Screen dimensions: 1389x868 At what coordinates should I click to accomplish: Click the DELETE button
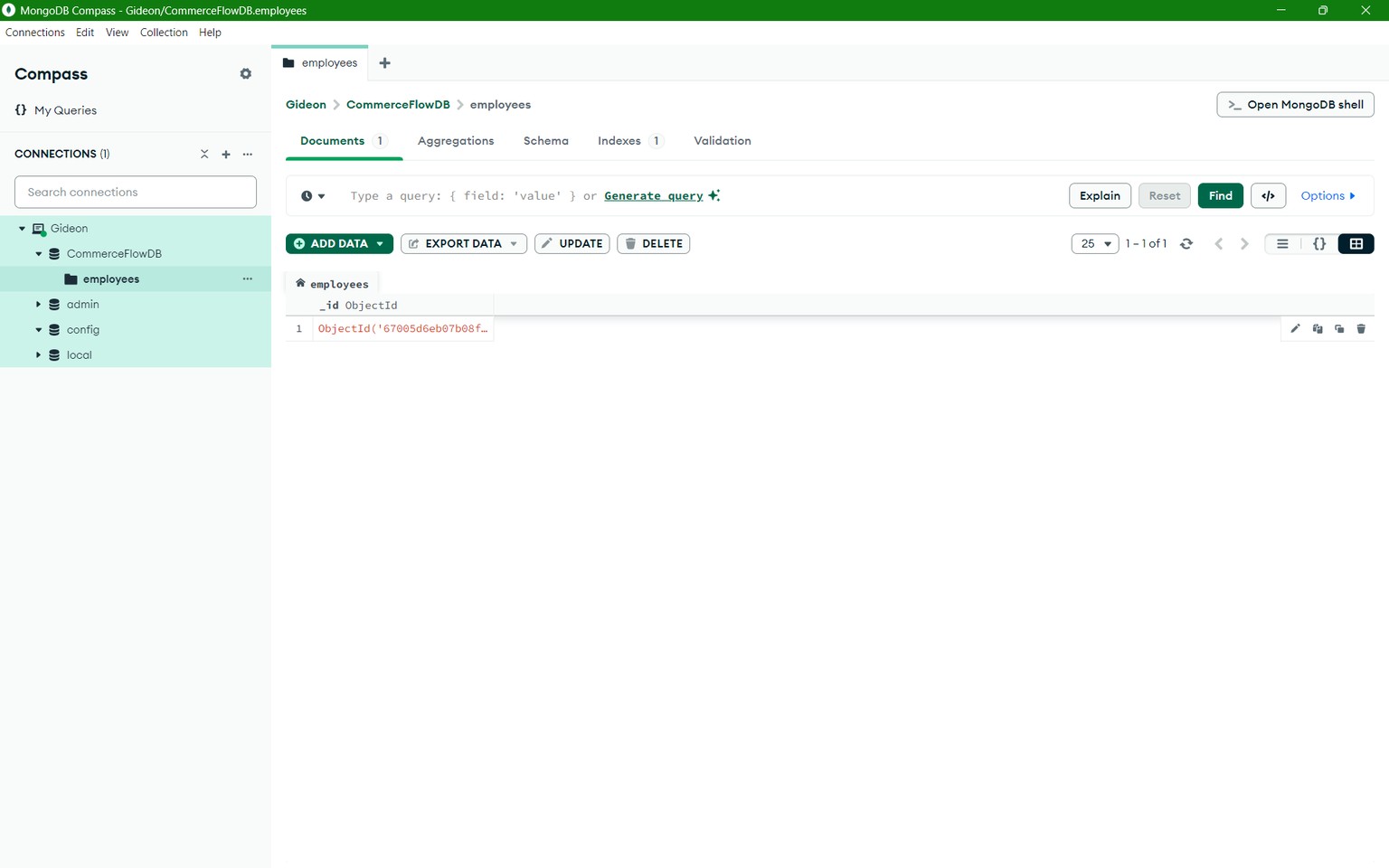pos(653,244)
